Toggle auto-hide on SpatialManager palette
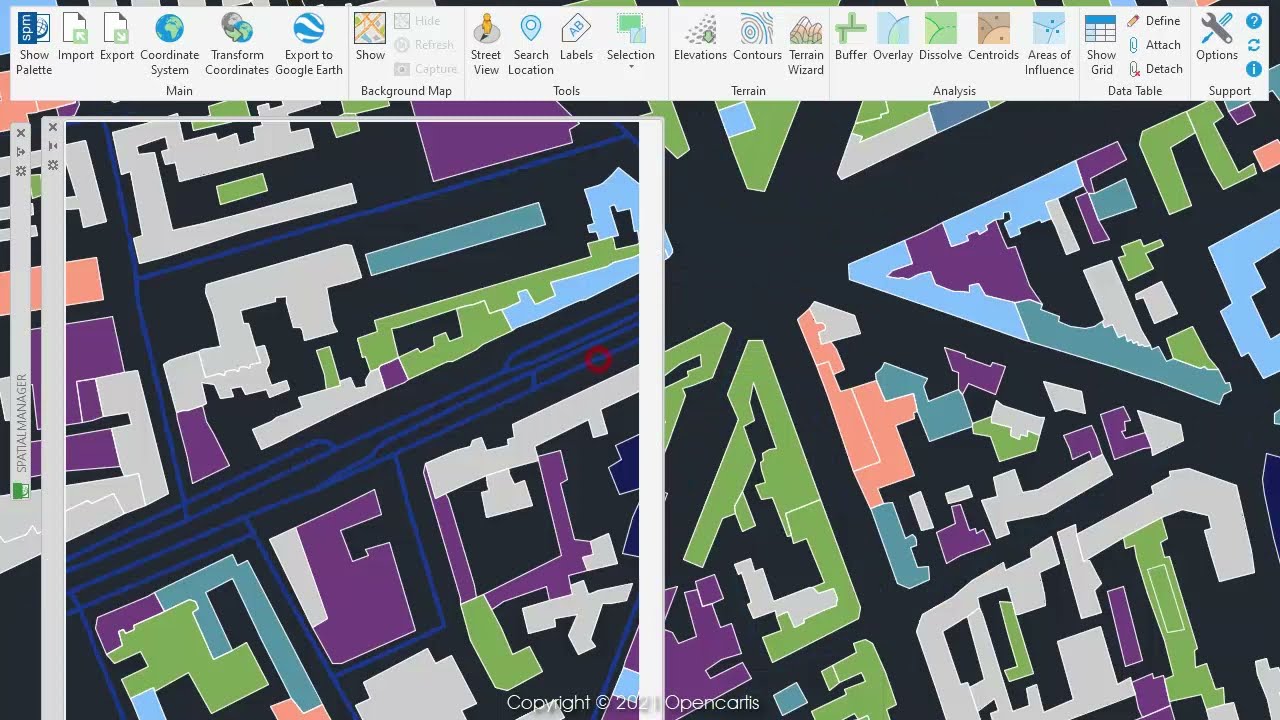This screenshot has height=720, width=1280. pos(21,151)
